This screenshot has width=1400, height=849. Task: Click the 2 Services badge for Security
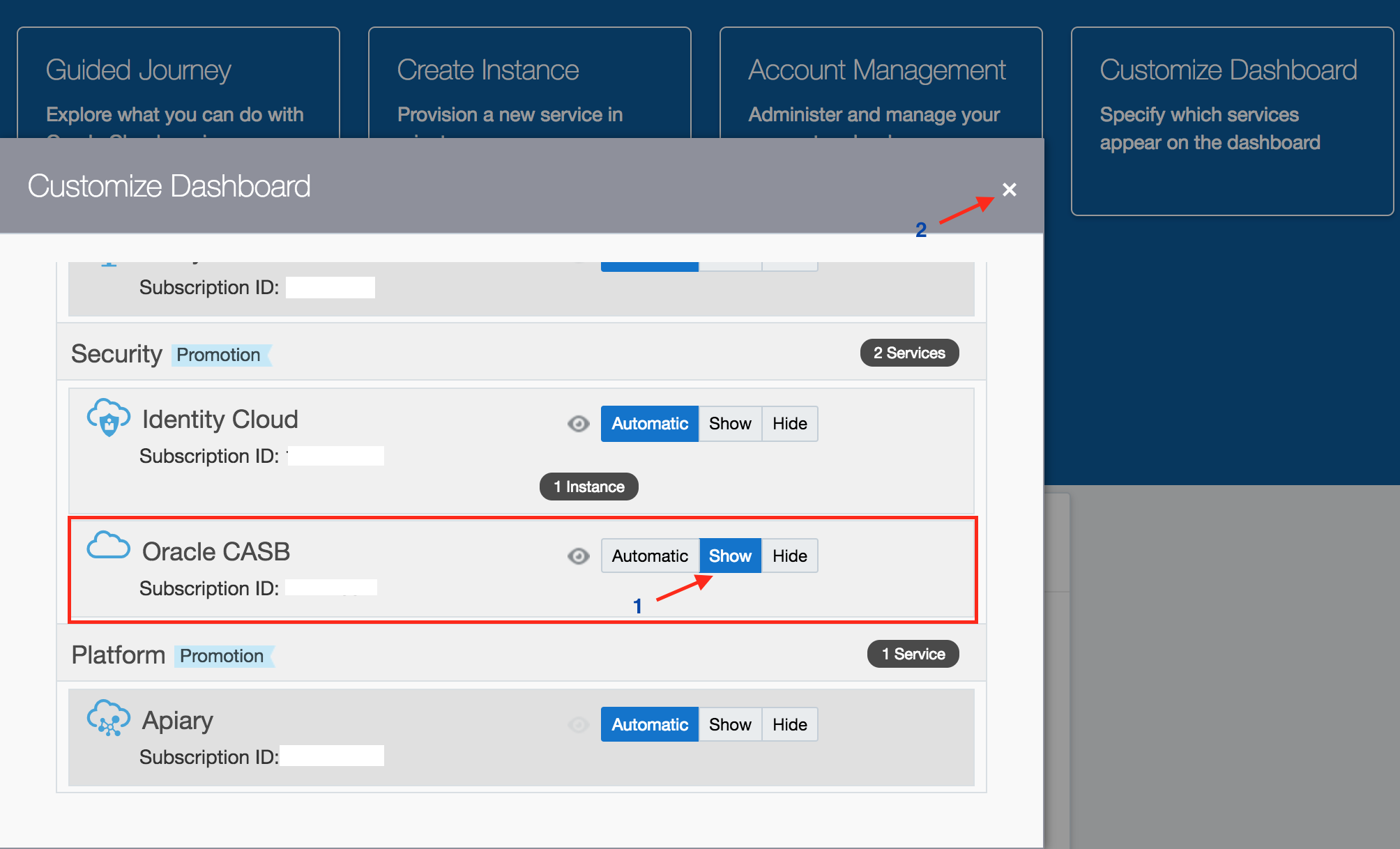point(909,353)
